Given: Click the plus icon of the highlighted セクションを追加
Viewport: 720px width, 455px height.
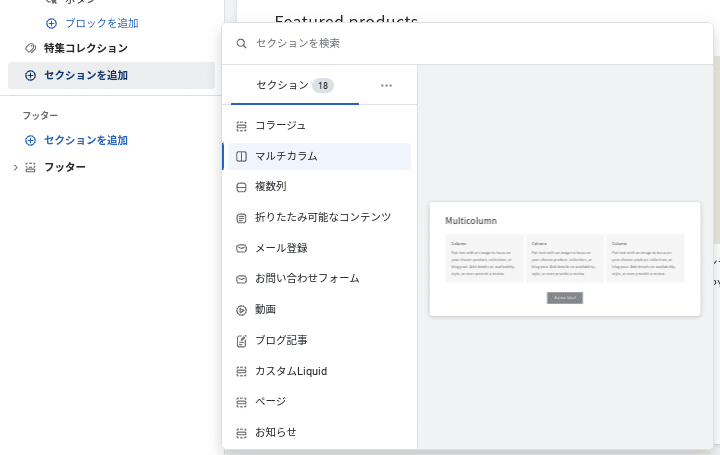Looking at the screenshot, I should (x=30, y=76).
